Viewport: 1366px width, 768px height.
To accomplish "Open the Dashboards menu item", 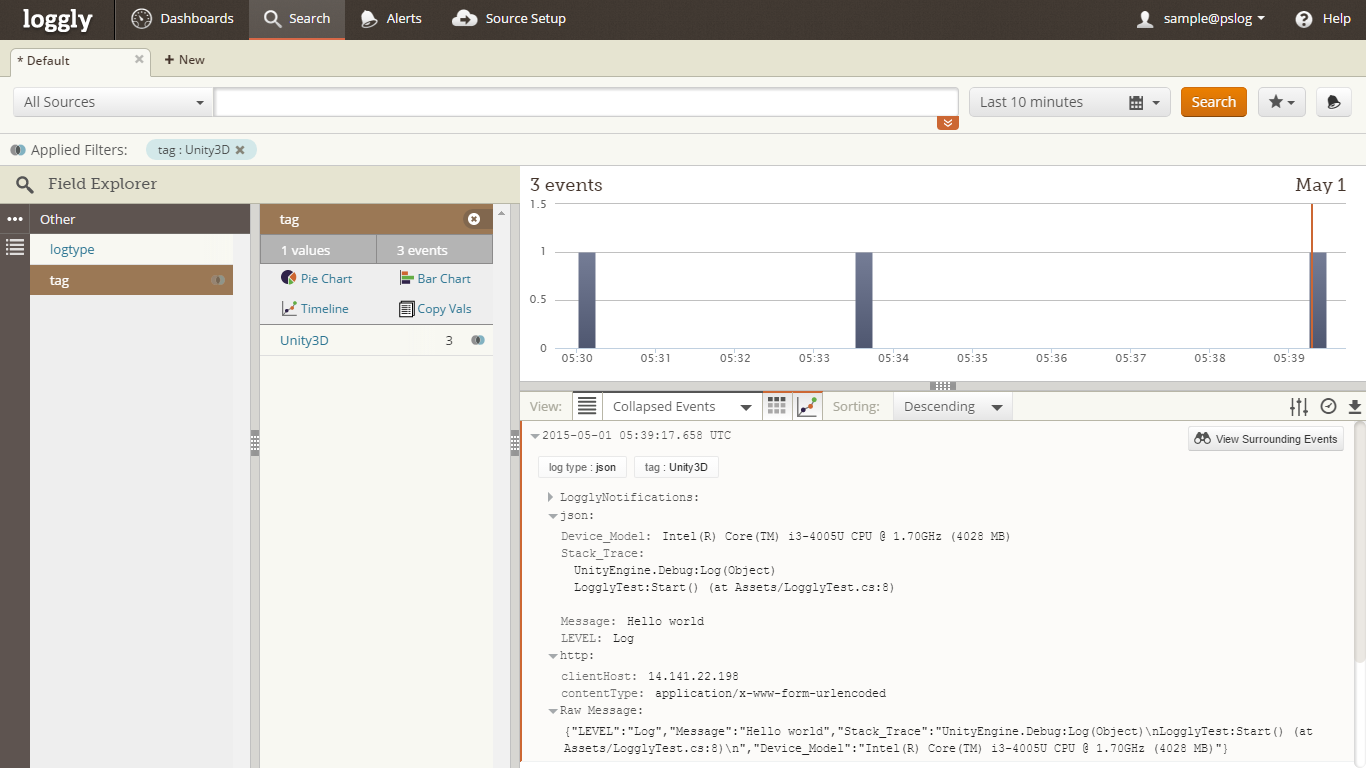I will (183, 19).
